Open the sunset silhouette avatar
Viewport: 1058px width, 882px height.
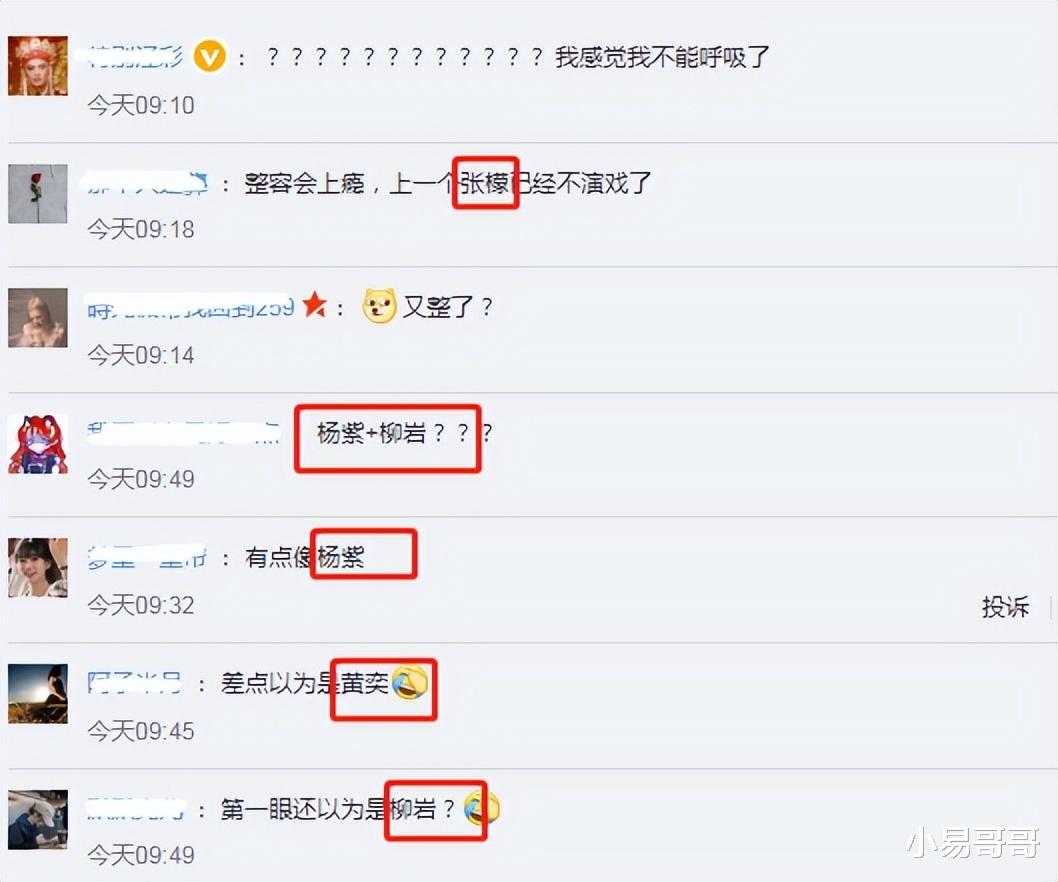(38, 694)
